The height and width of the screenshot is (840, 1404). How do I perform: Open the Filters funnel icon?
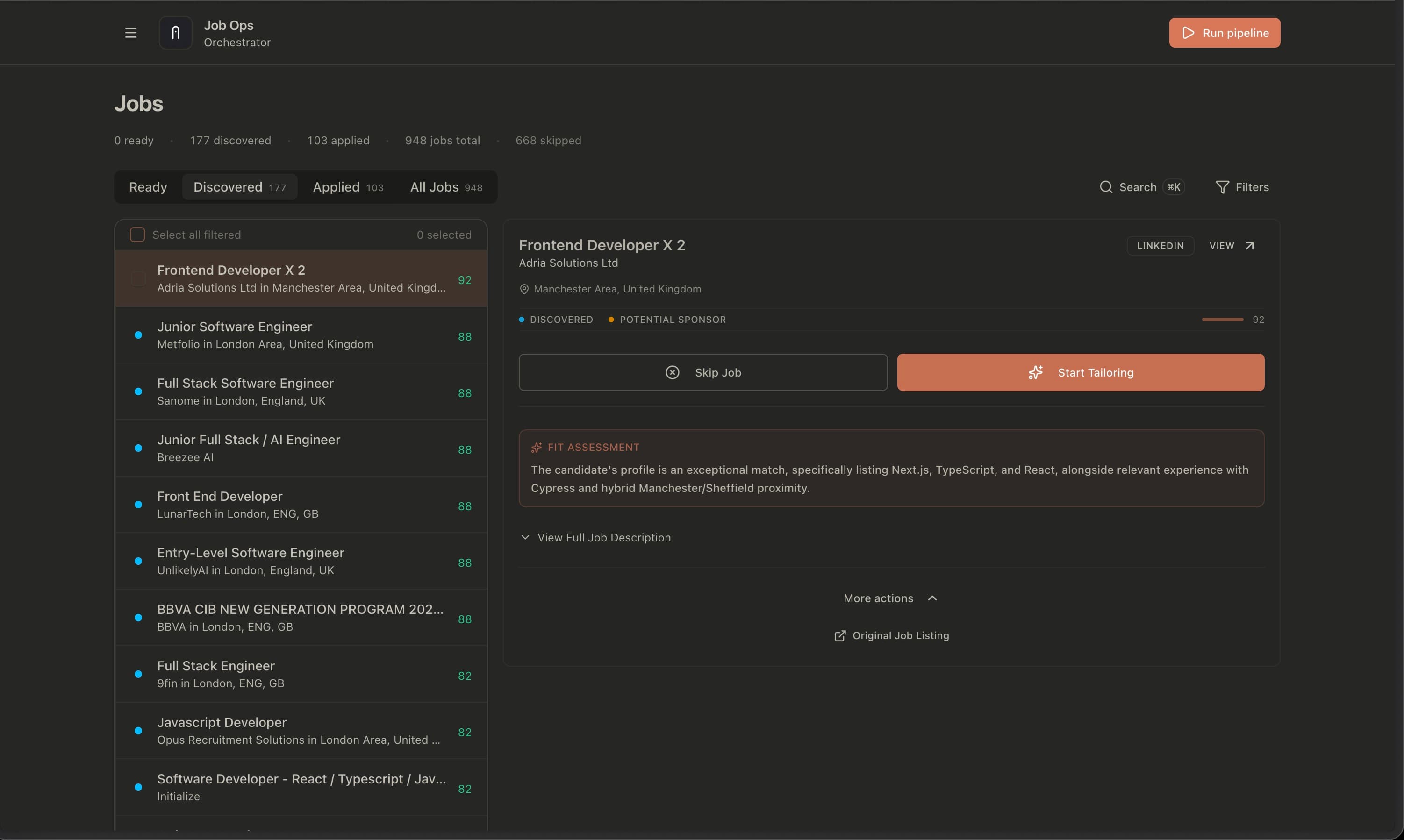point(1222,187)
